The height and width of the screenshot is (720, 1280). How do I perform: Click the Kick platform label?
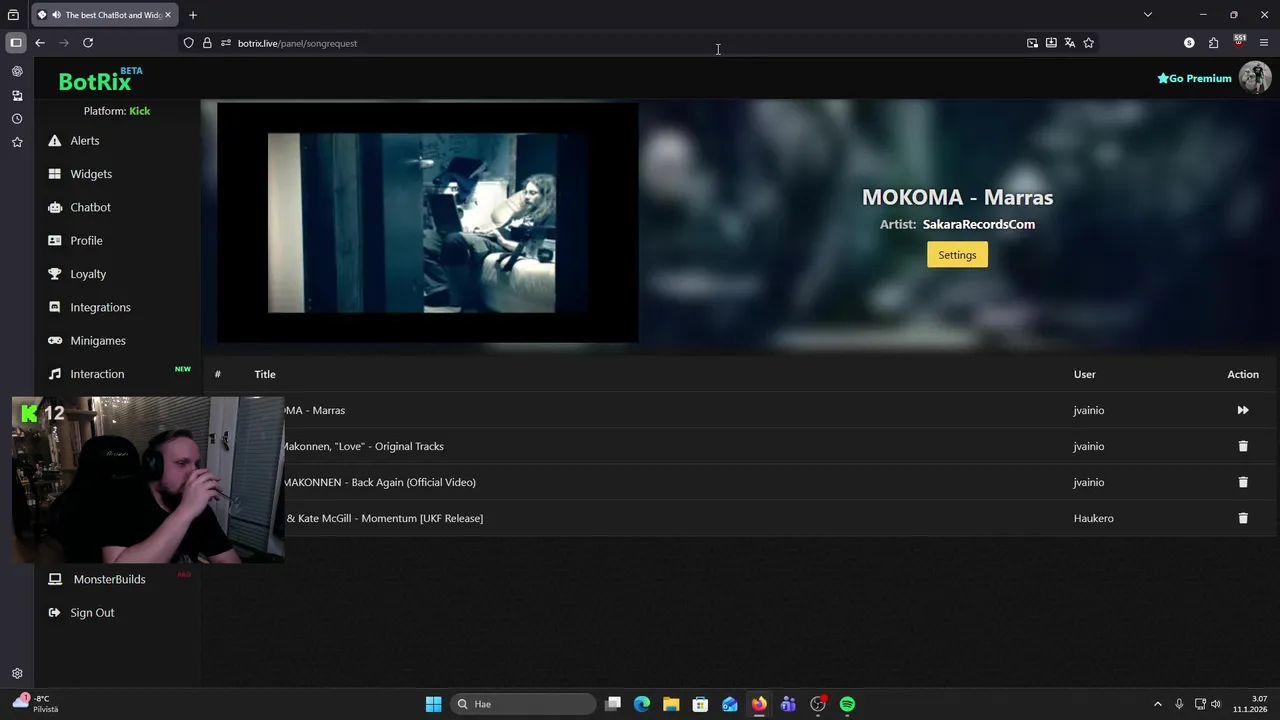tap(139, 111)
